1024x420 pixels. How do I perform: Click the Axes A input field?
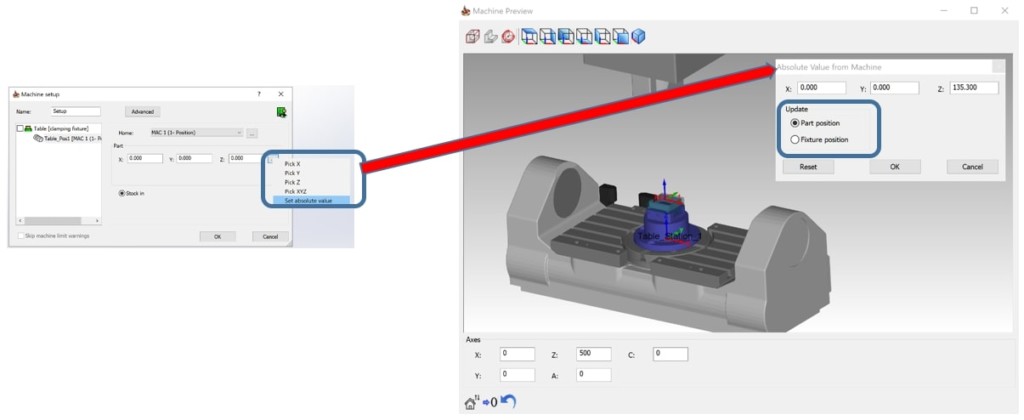[594, 375]
